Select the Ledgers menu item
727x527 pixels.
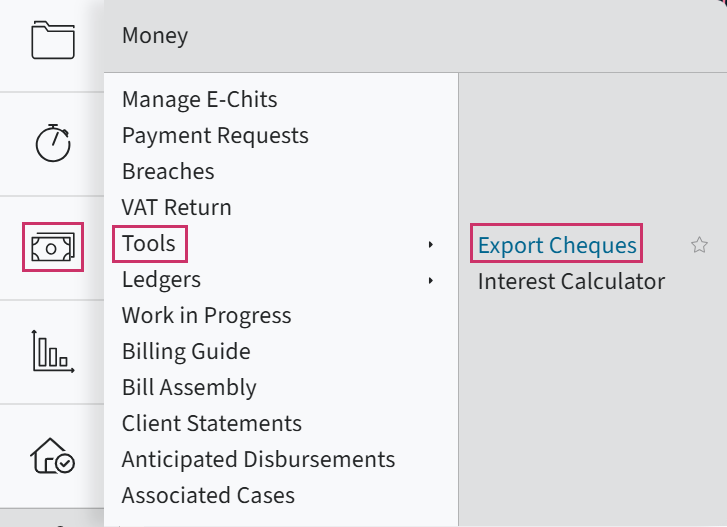(x=161, y=280)
